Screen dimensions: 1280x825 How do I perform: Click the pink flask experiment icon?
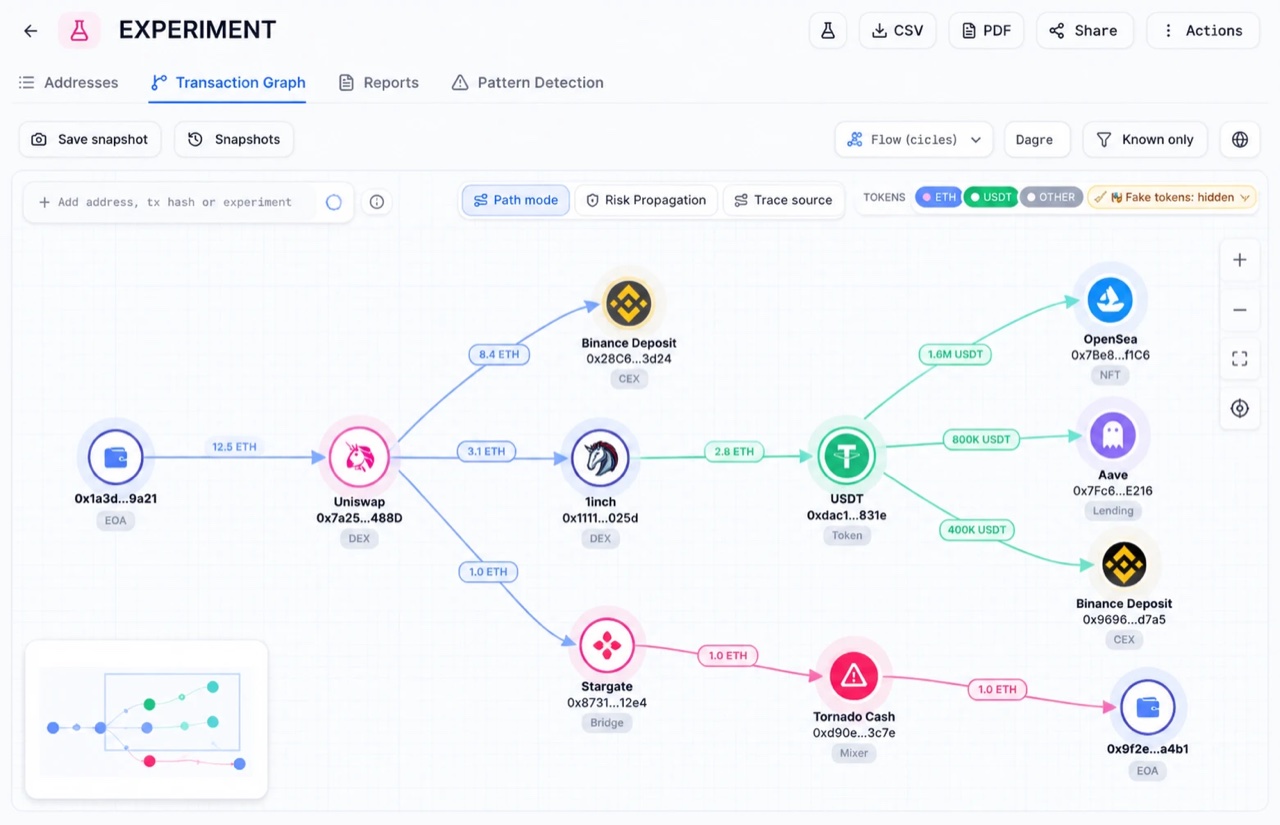tap(79, 31)
